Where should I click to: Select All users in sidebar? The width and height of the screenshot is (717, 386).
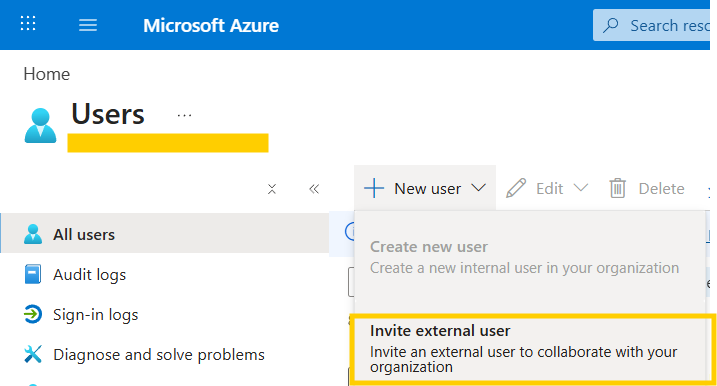tap(165, 234)
